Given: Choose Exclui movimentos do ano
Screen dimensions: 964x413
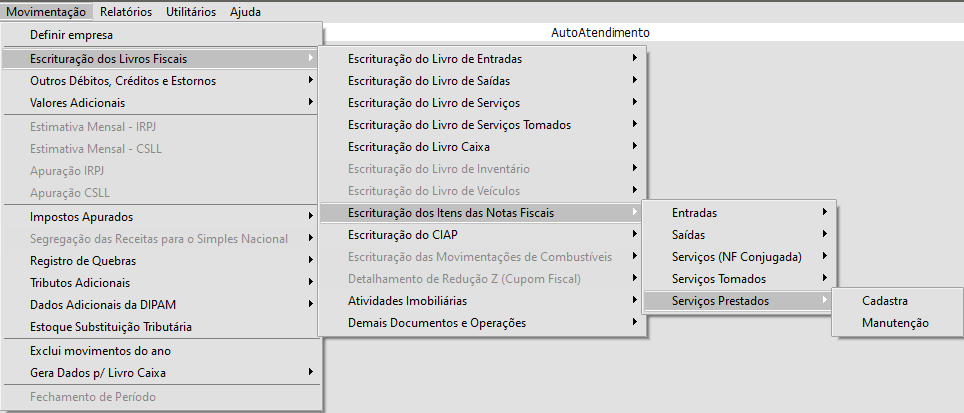Looking at the screenshot, I should click(x=93, y=351).
